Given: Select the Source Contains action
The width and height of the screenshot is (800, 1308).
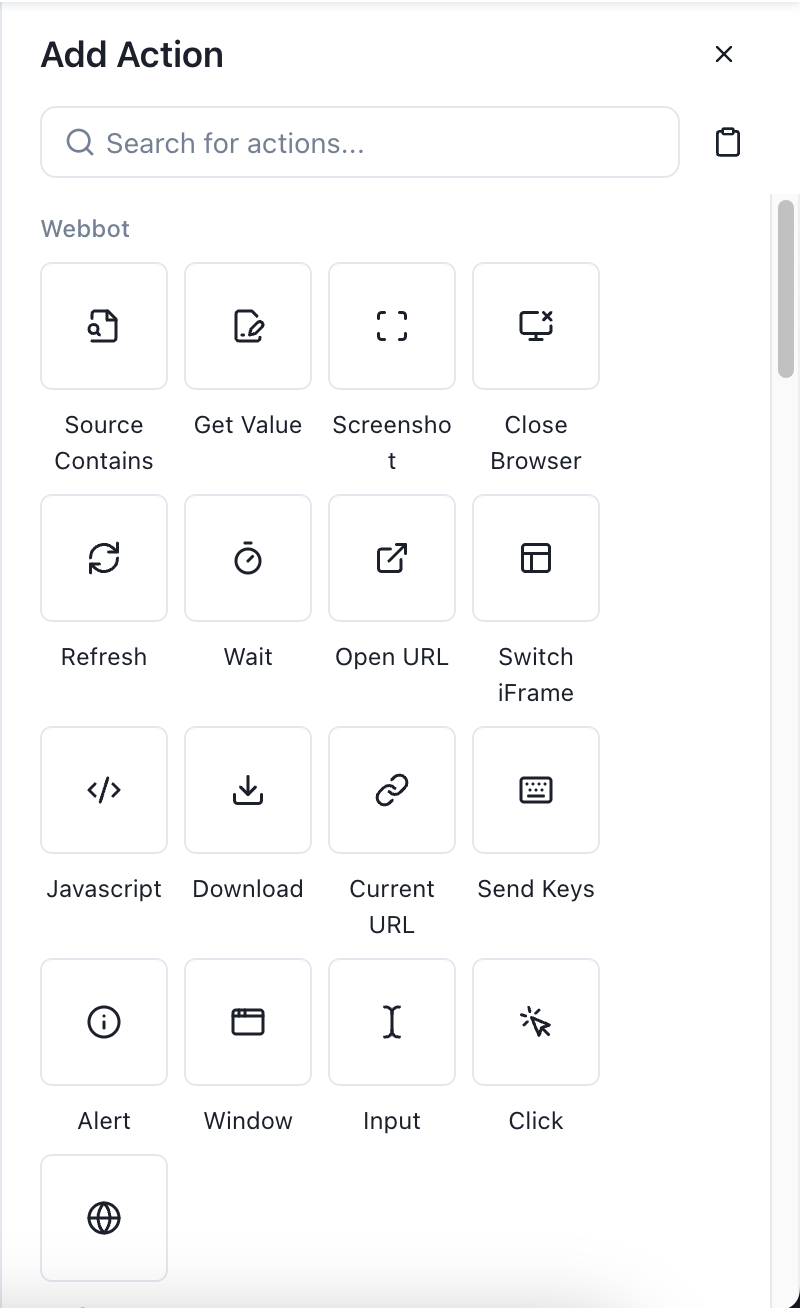Looking at the screenshot, I should point(104,326).
